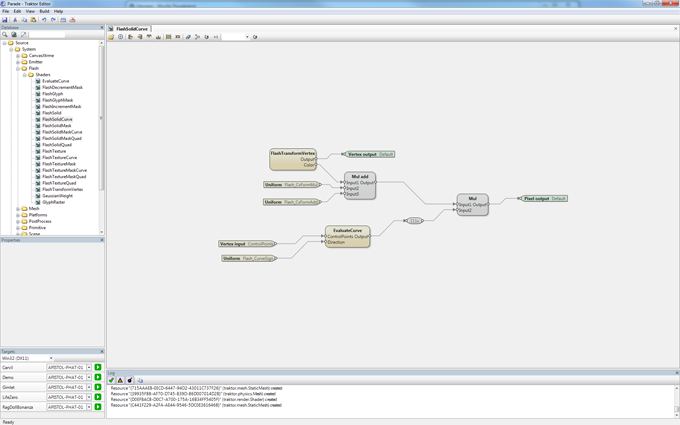Toggle error messages filter (bomb) in Log
Image resolution: width=680 pixels, height=425 pixels.
[x=129, y=380]
